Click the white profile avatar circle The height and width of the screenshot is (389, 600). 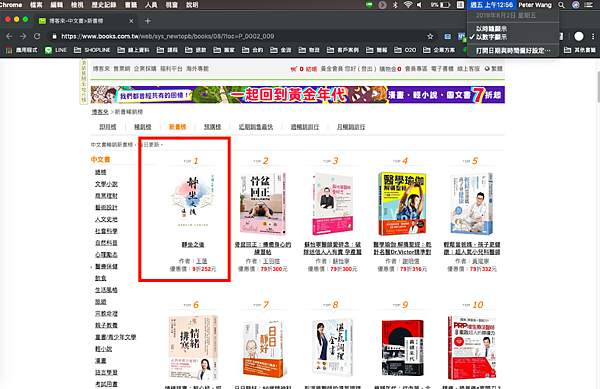[579, 36]
